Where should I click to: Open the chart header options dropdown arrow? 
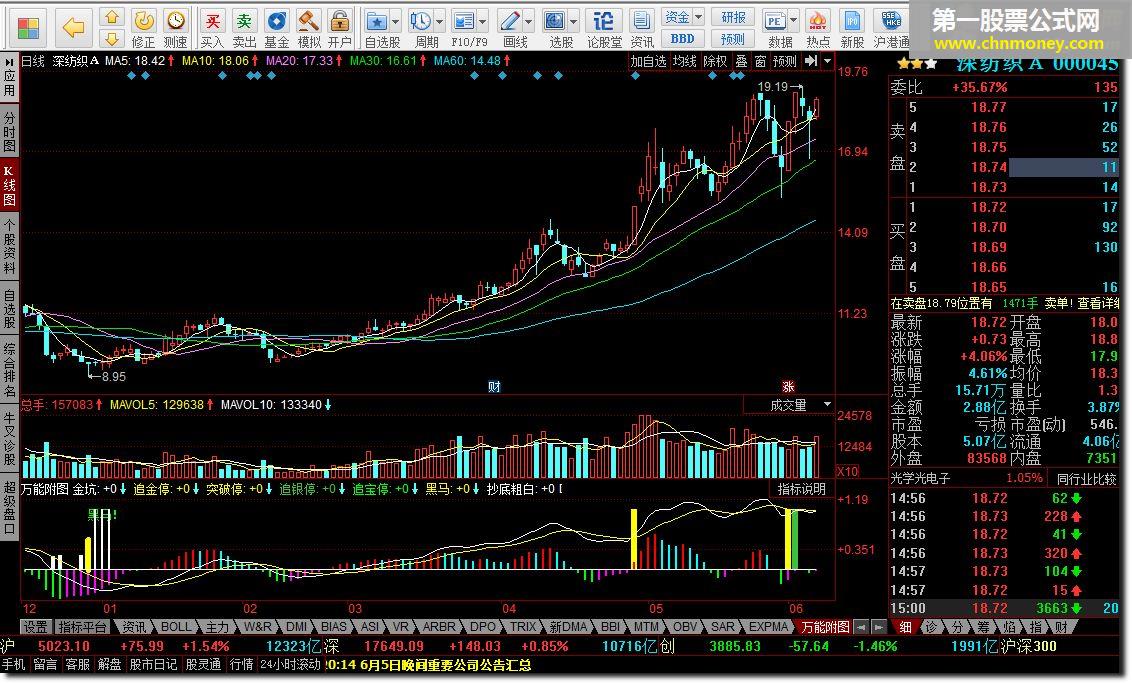point(827,61)
